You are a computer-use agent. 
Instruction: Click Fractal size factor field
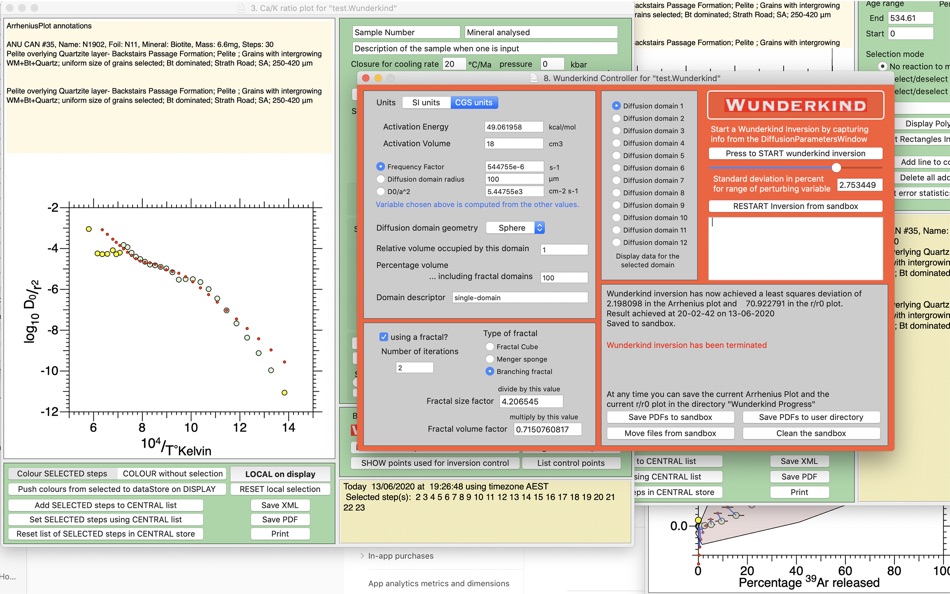(531, 401)
